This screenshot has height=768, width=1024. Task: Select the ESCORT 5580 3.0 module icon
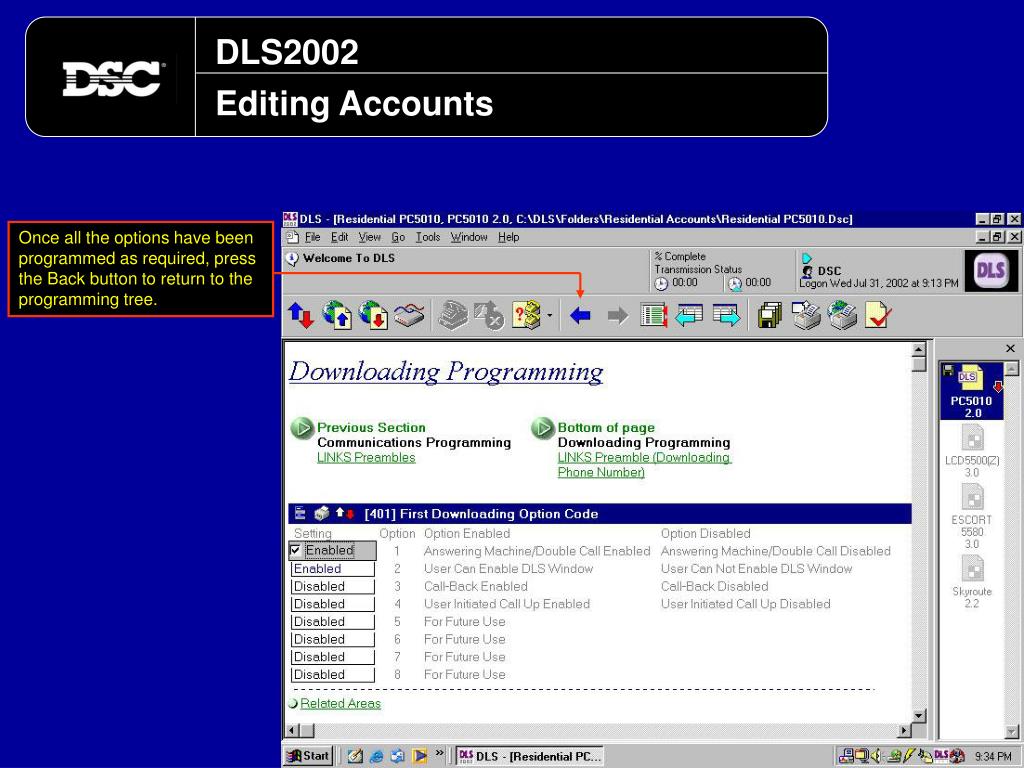pyautogui.click(x=972, y=516)
